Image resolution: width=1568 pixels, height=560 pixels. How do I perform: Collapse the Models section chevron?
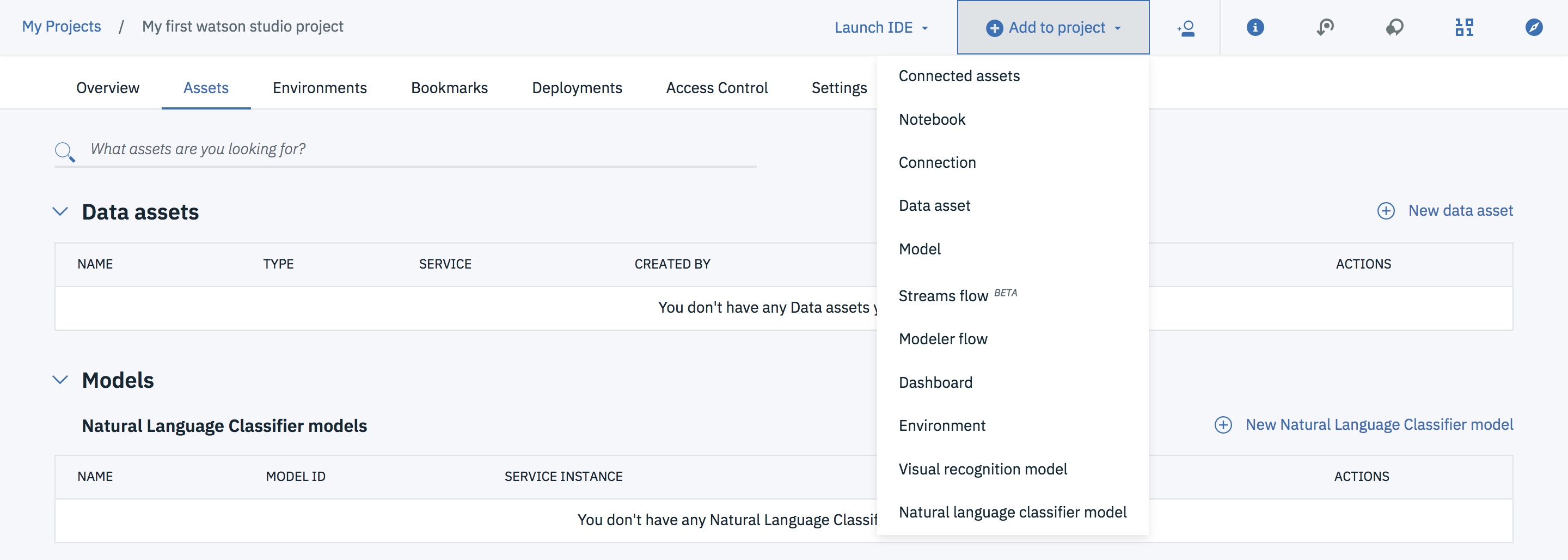(x=60, y=380)
